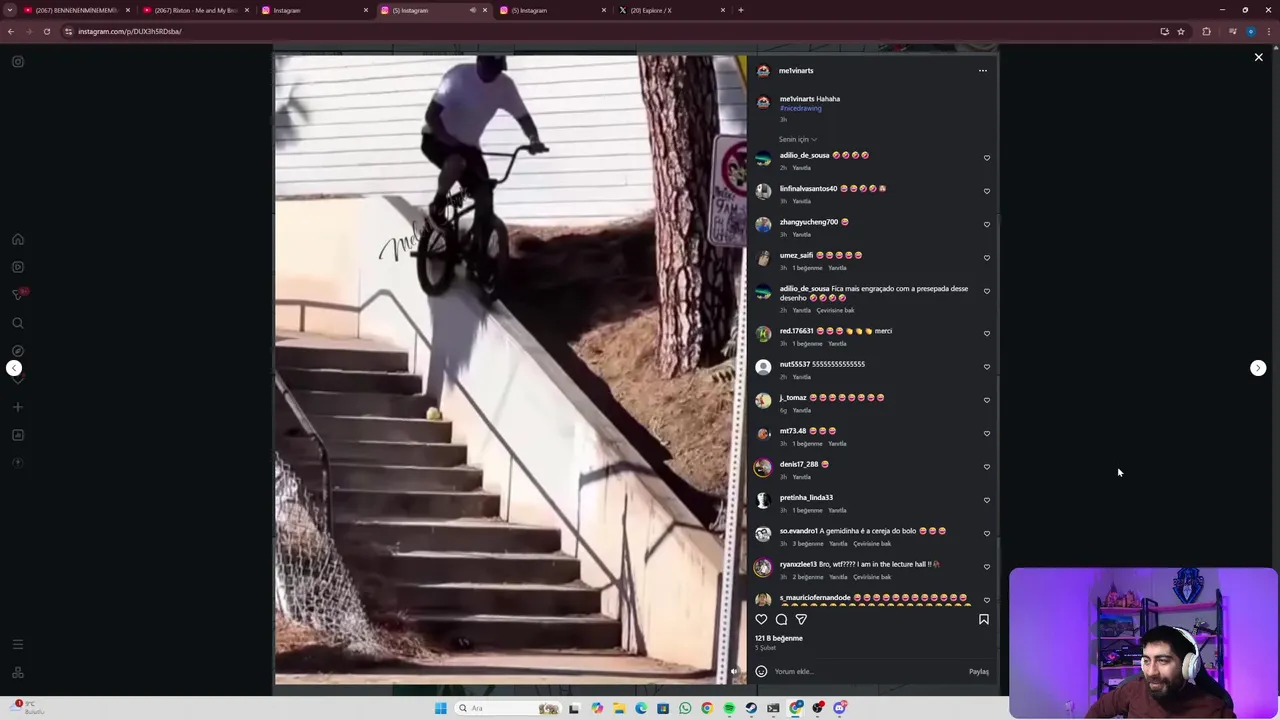Reply to pretinha_linda33's comment via Yanıtla
The width and height of the screenshot is (1280, 720).
click(x=837, y=510)
